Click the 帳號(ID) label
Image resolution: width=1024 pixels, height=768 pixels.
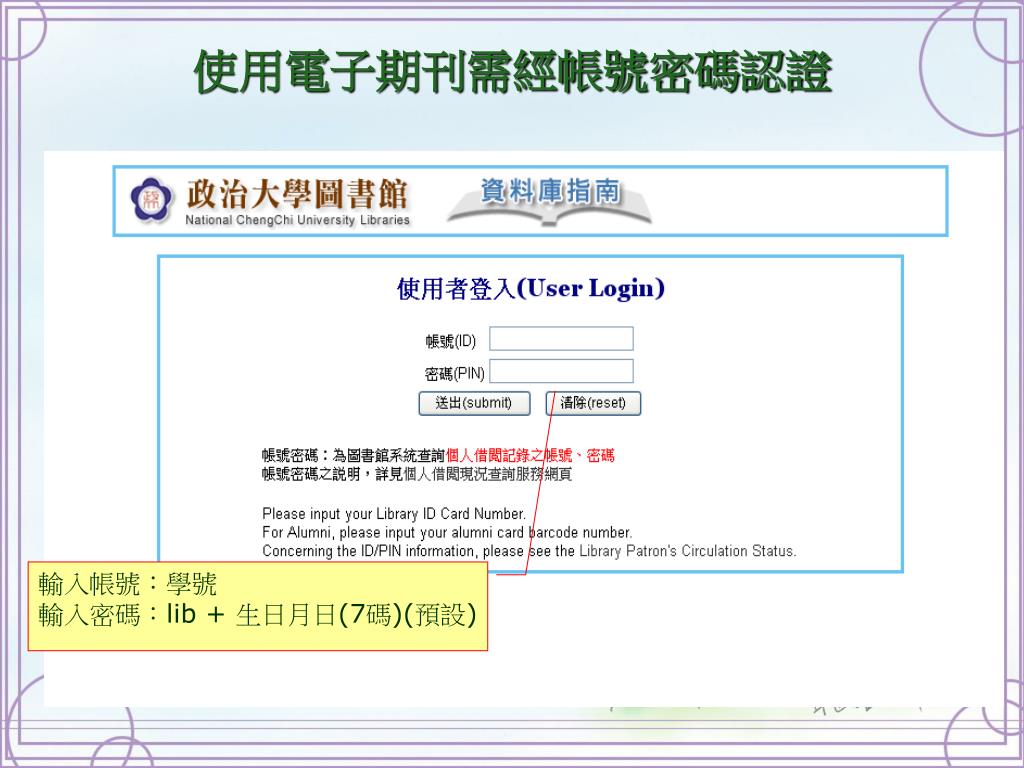[451, 341]
